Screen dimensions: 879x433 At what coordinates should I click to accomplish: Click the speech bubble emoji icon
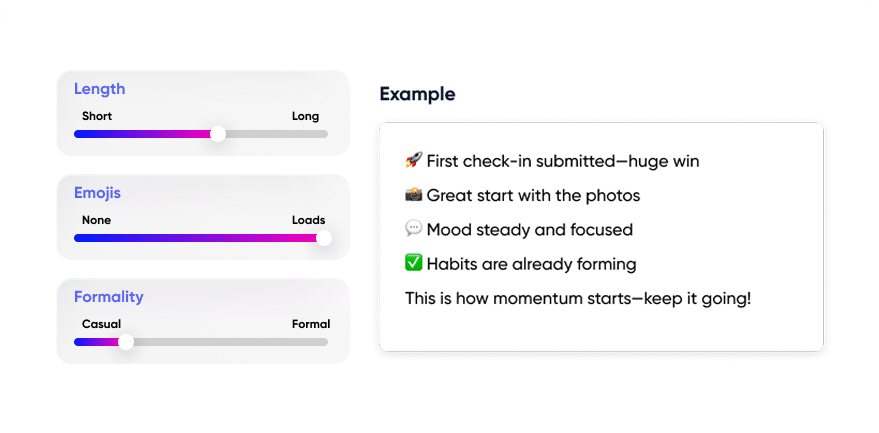point(413,229)
